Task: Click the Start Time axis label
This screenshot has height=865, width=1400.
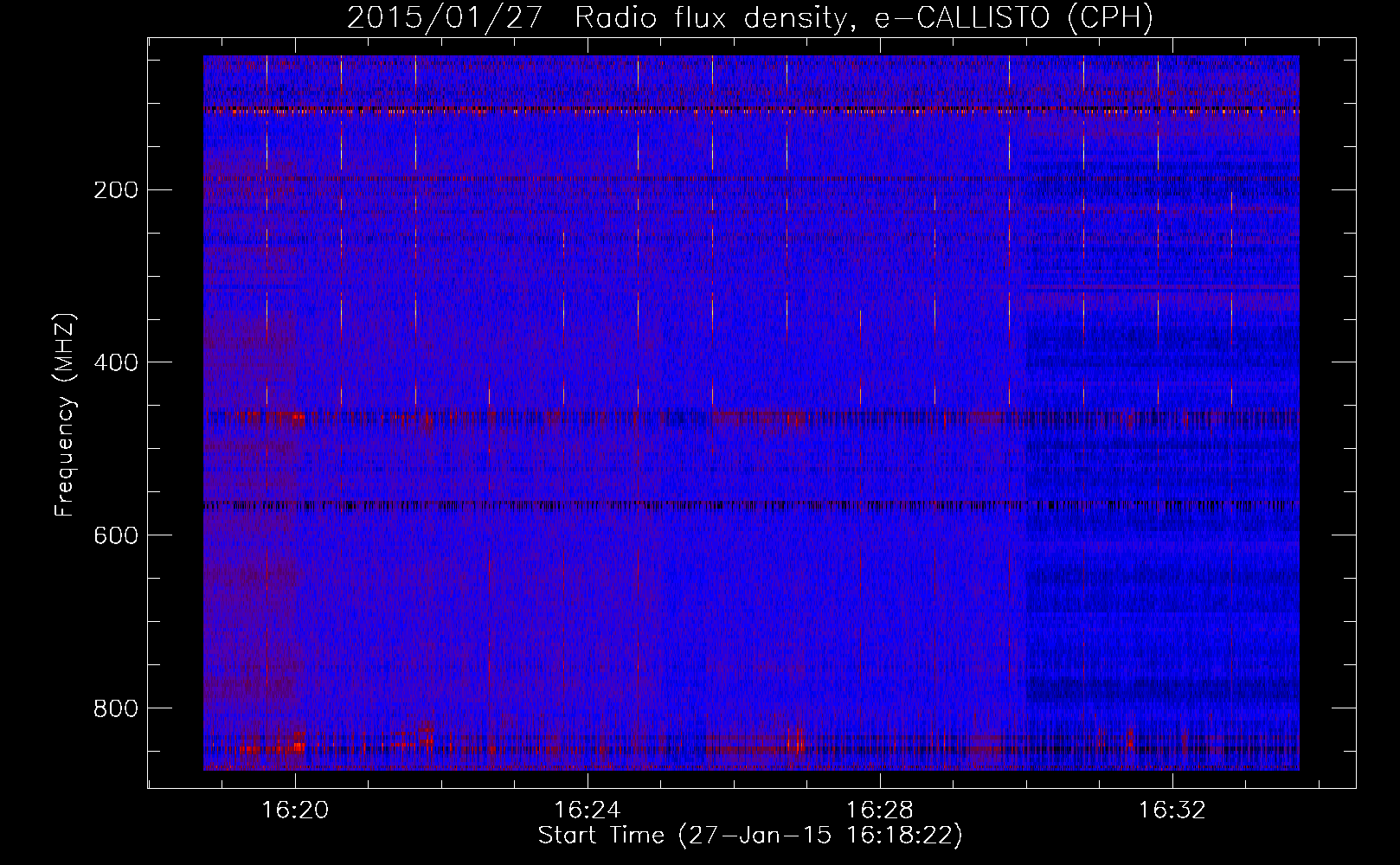Action: [750, 836]
